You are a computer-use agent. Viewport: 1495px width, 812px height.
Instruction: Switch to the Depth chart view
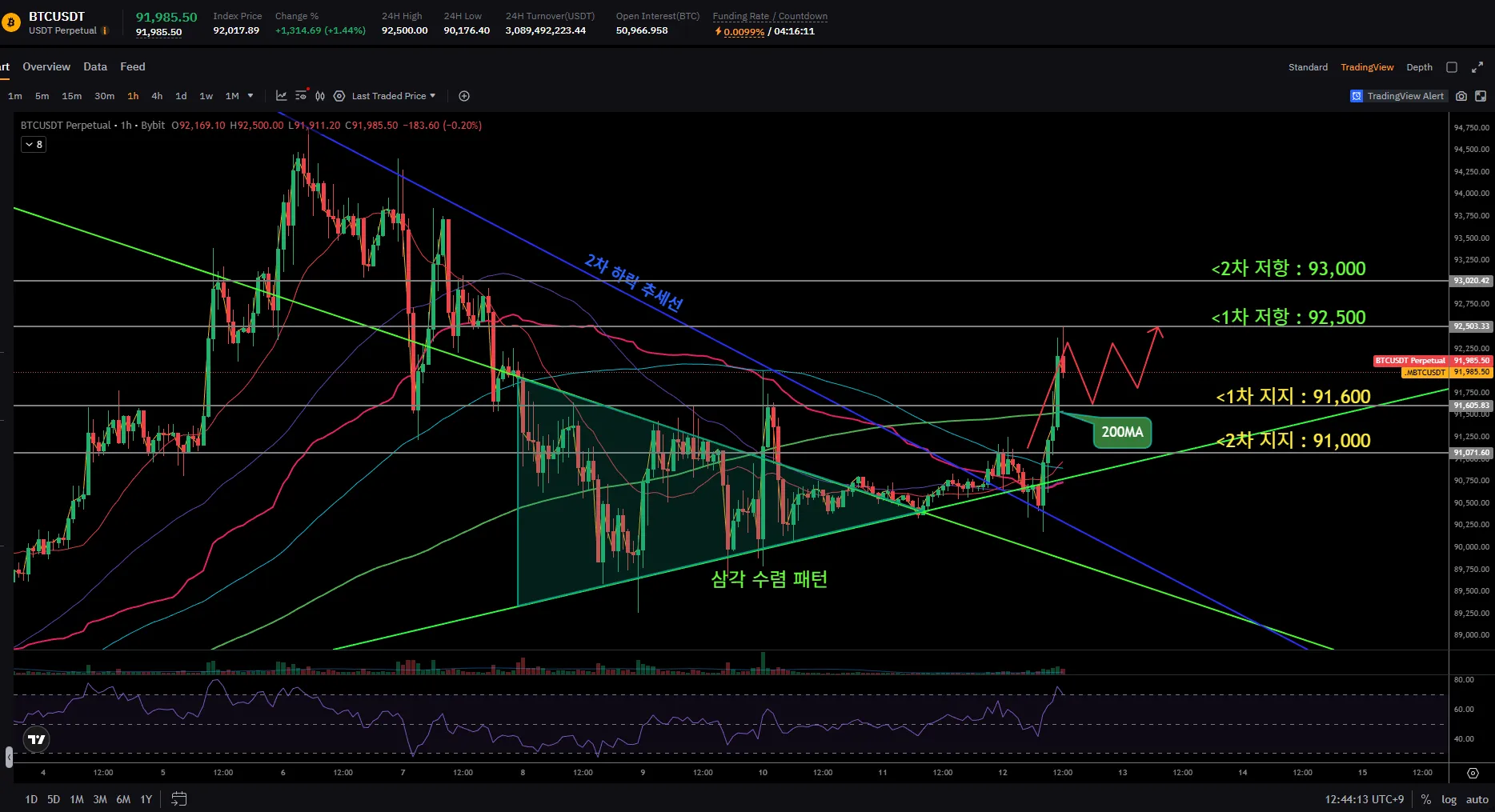pyautogui.click(x=1419, y=67)
